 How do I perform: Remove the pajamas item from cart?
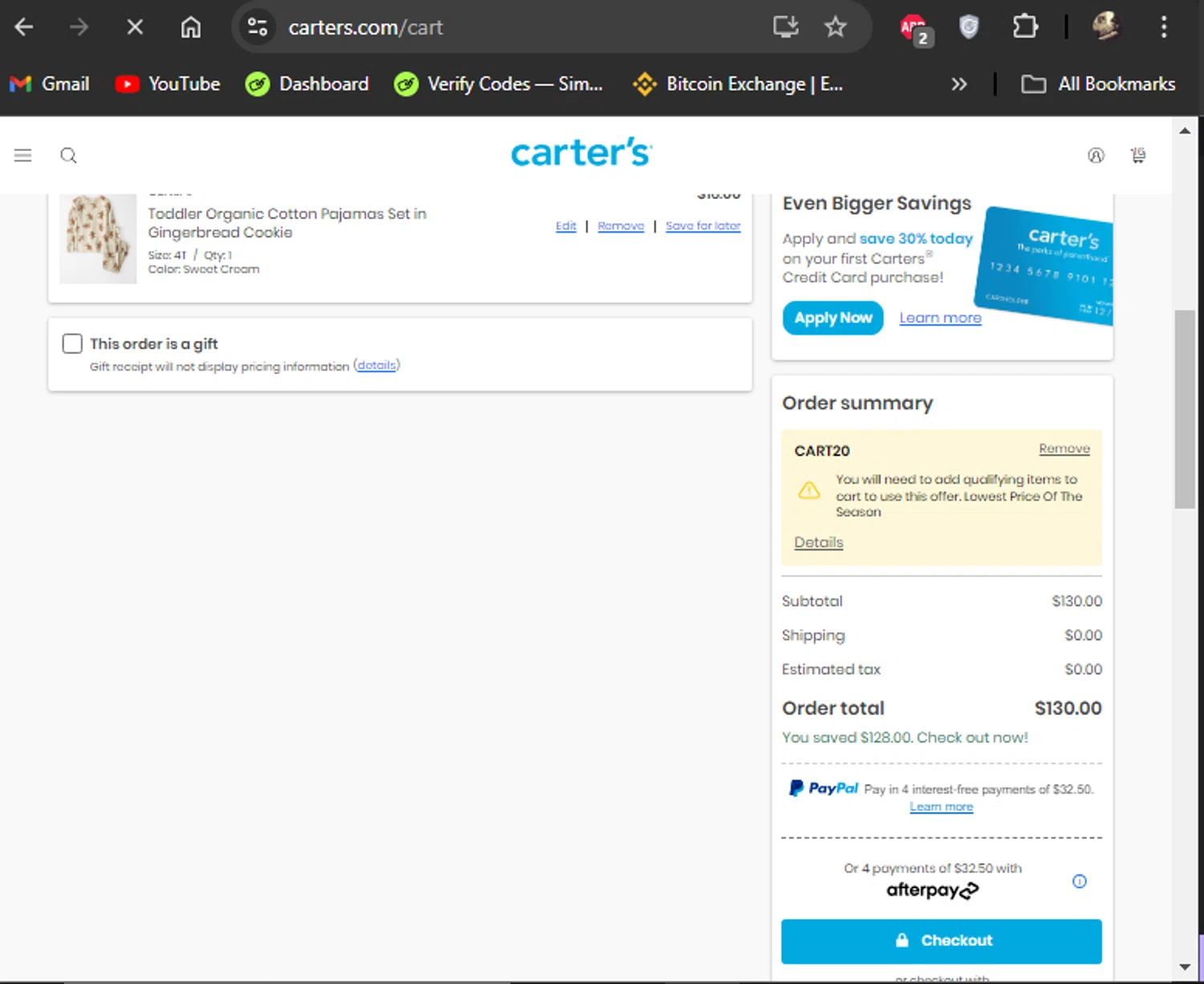point(621,226)
